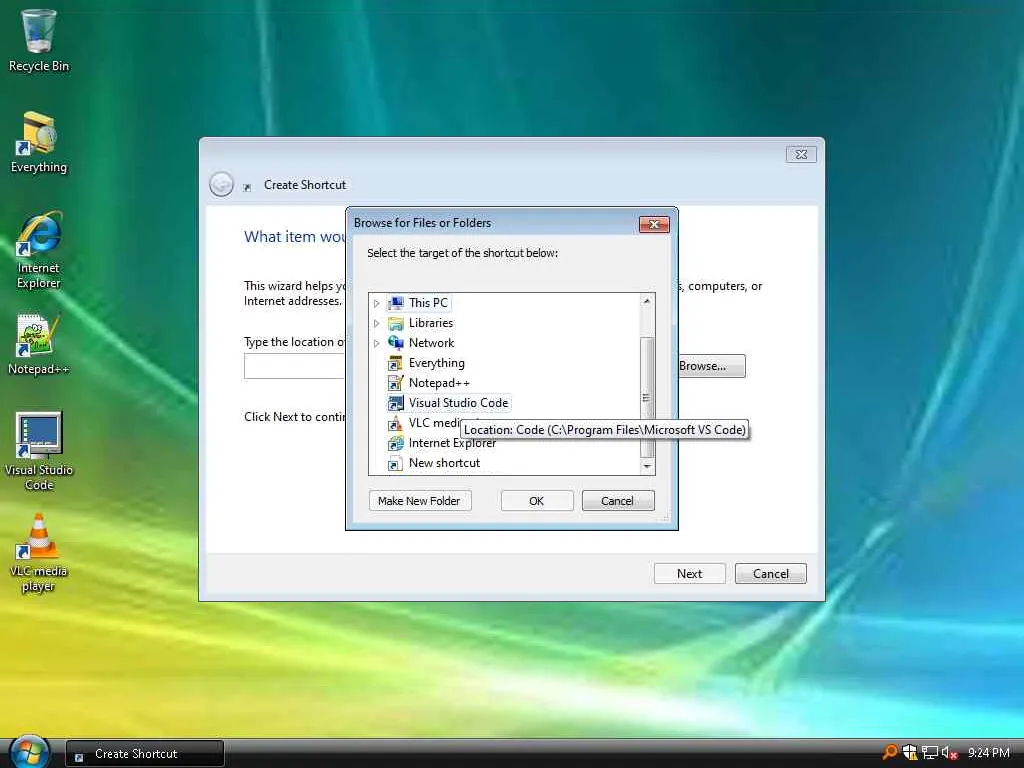Image resolution: width=1024 pixels, height=768 pixels.
Task: Expand the Libraries tree node
Action: (376, 323)
